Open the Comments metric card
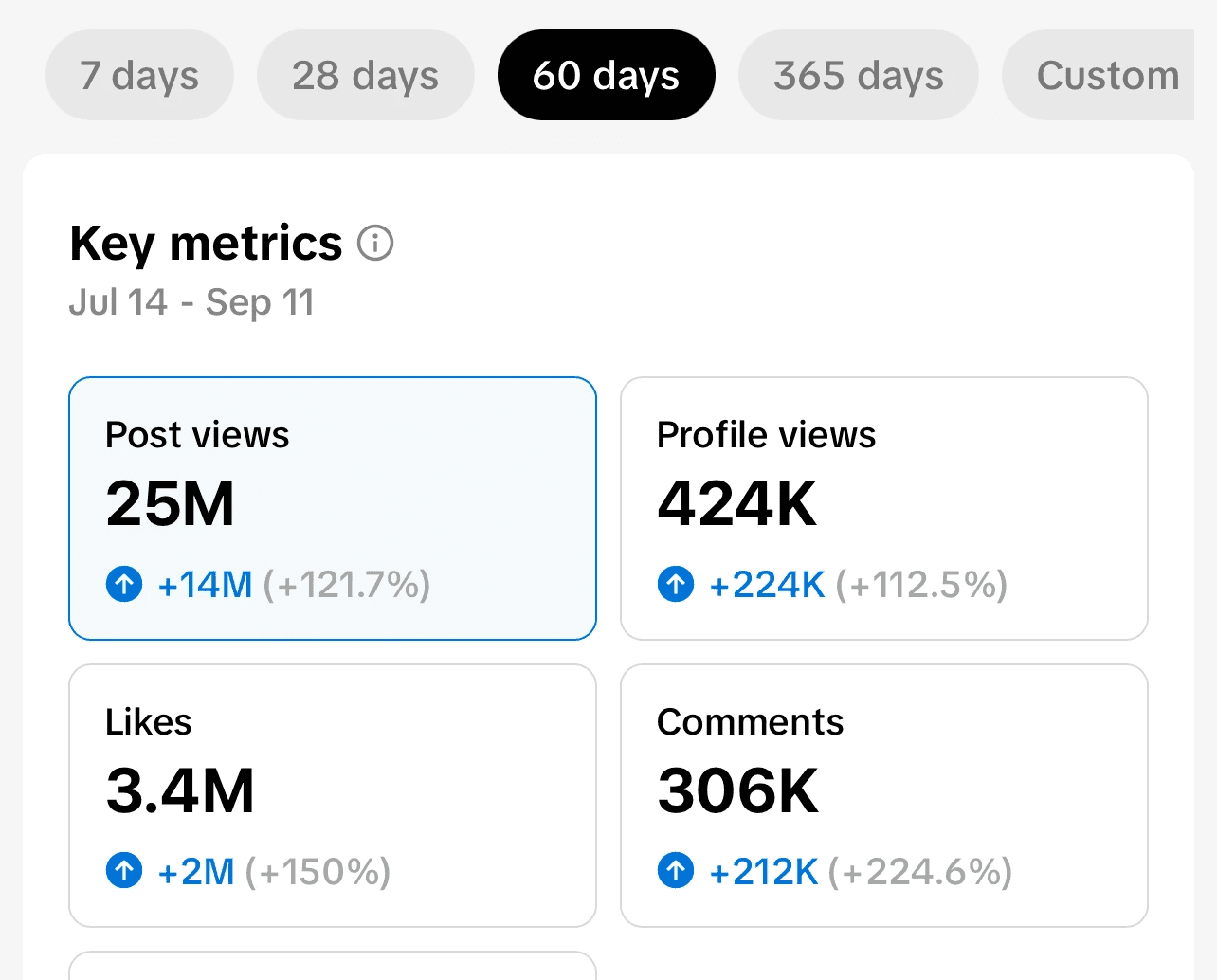This screenshot has width=1217, height=980. click(x=884, y=795)
